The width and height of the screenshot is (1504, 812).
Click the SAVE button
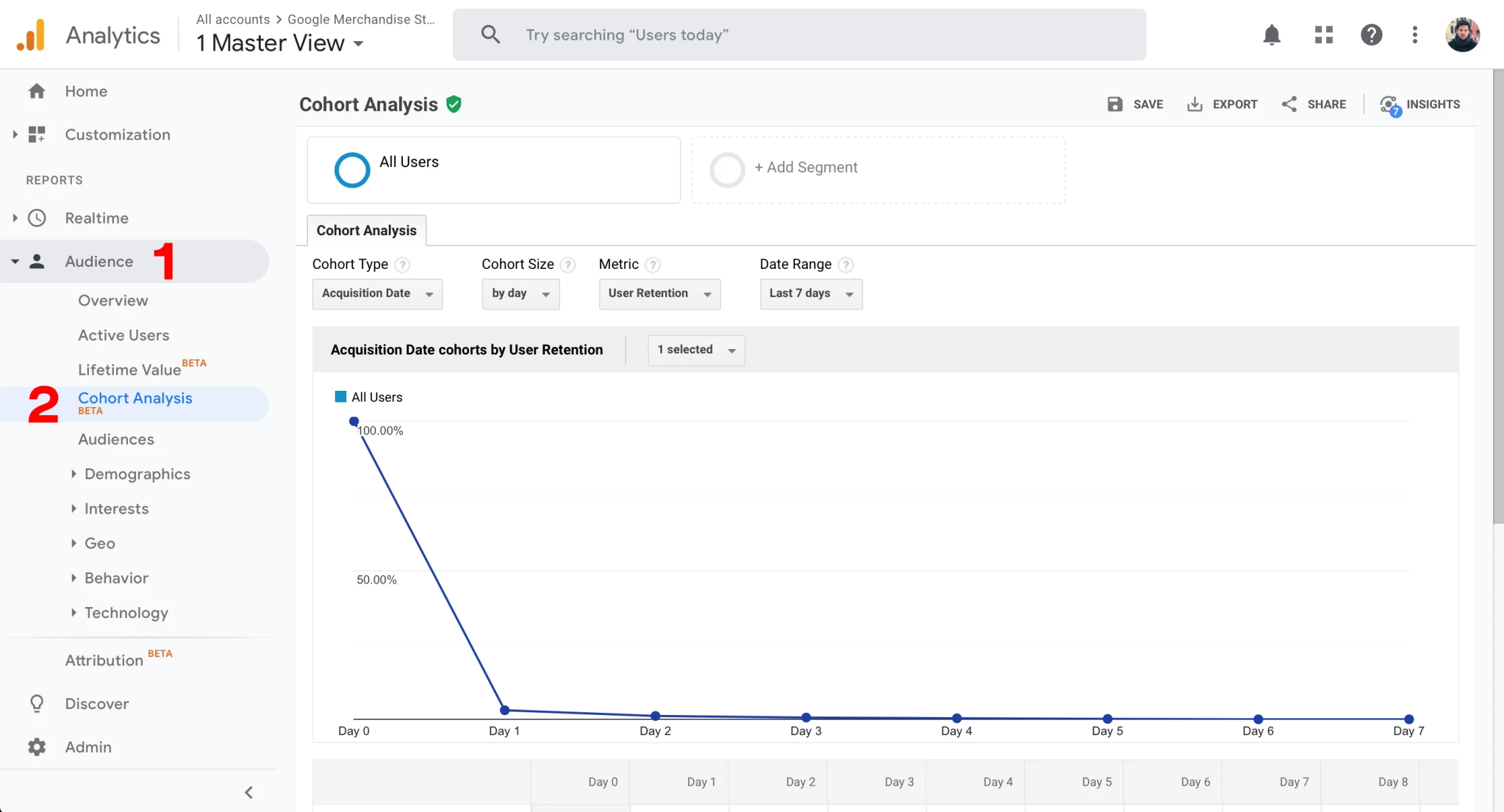click(1135, 104)
